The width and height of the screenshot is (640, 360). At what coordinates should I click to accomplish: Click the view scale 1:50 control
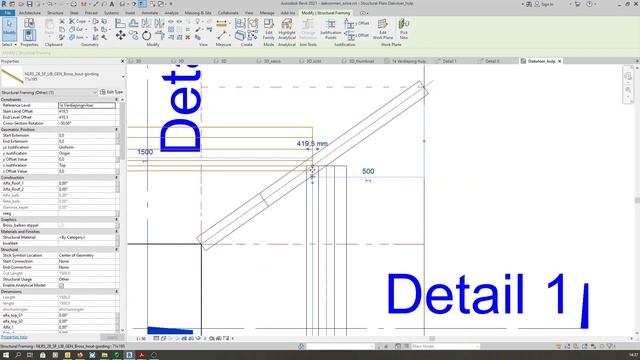point(141,338)
